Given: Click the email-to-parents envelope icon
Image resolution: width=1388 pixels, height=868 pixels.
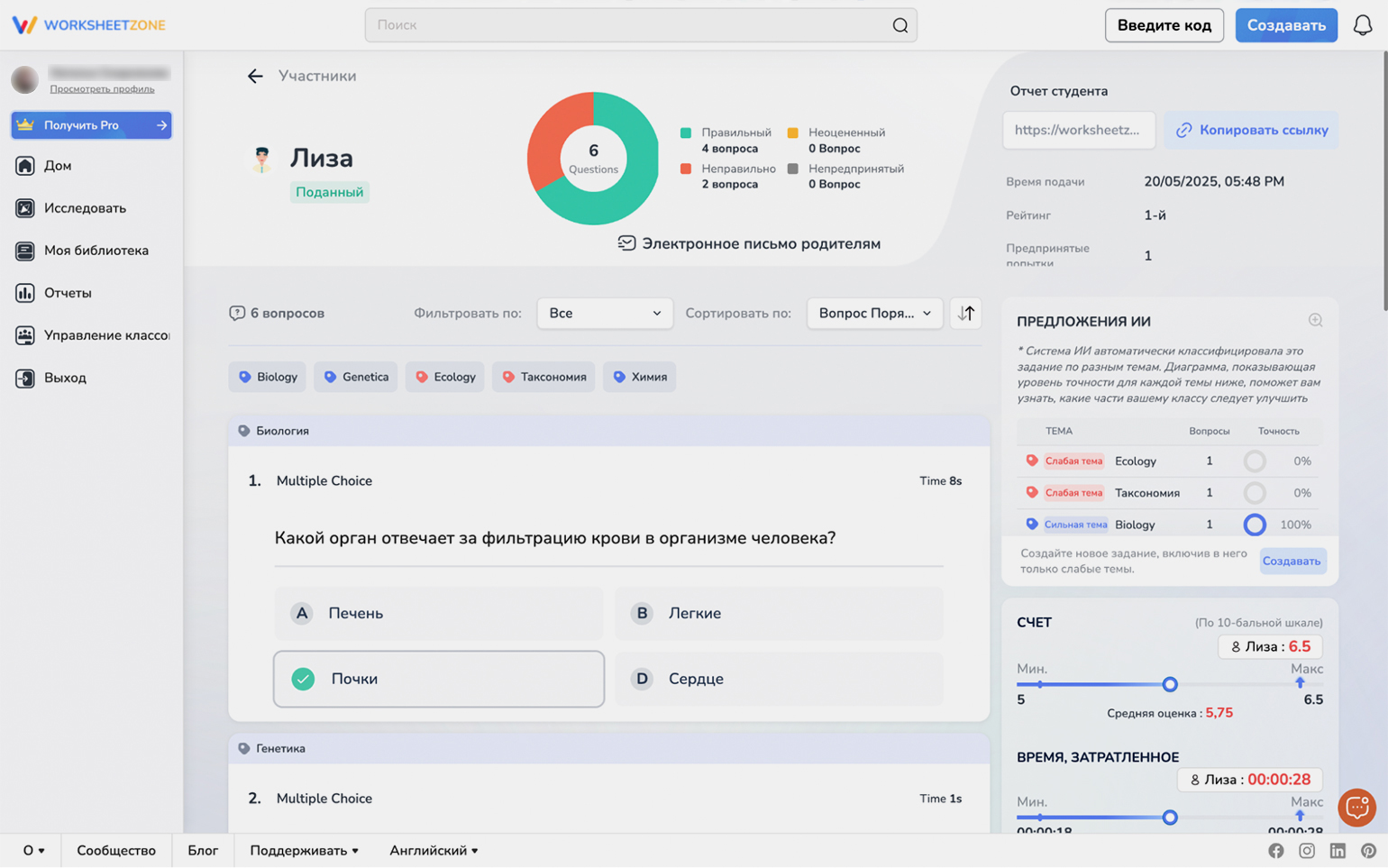Looking at the screenshot, I should point(626,243).
